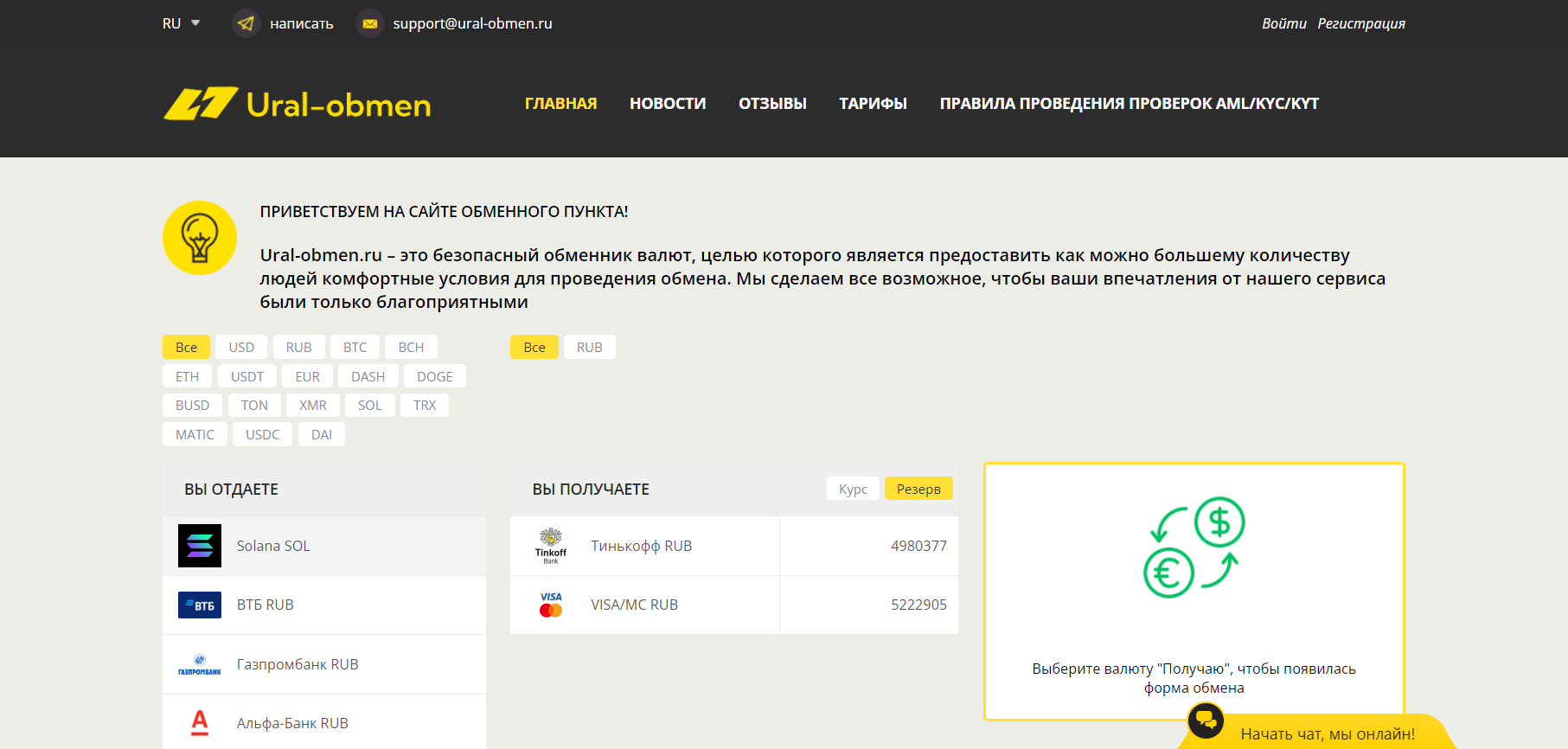Select the DOGE currency filter
The image size is (1568, 749).
(x=435, y=376)
